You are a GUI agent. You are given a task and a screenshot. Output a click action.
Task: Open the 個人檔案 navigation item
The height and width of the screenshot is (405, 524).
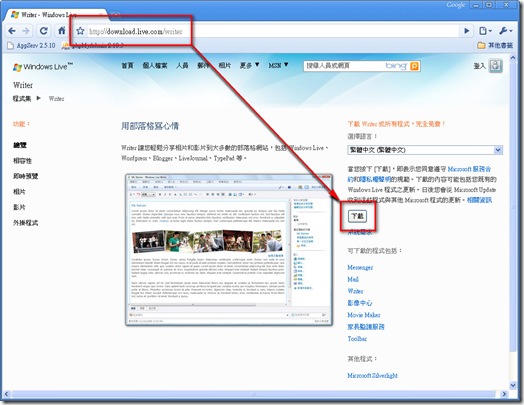pos(155,65)
